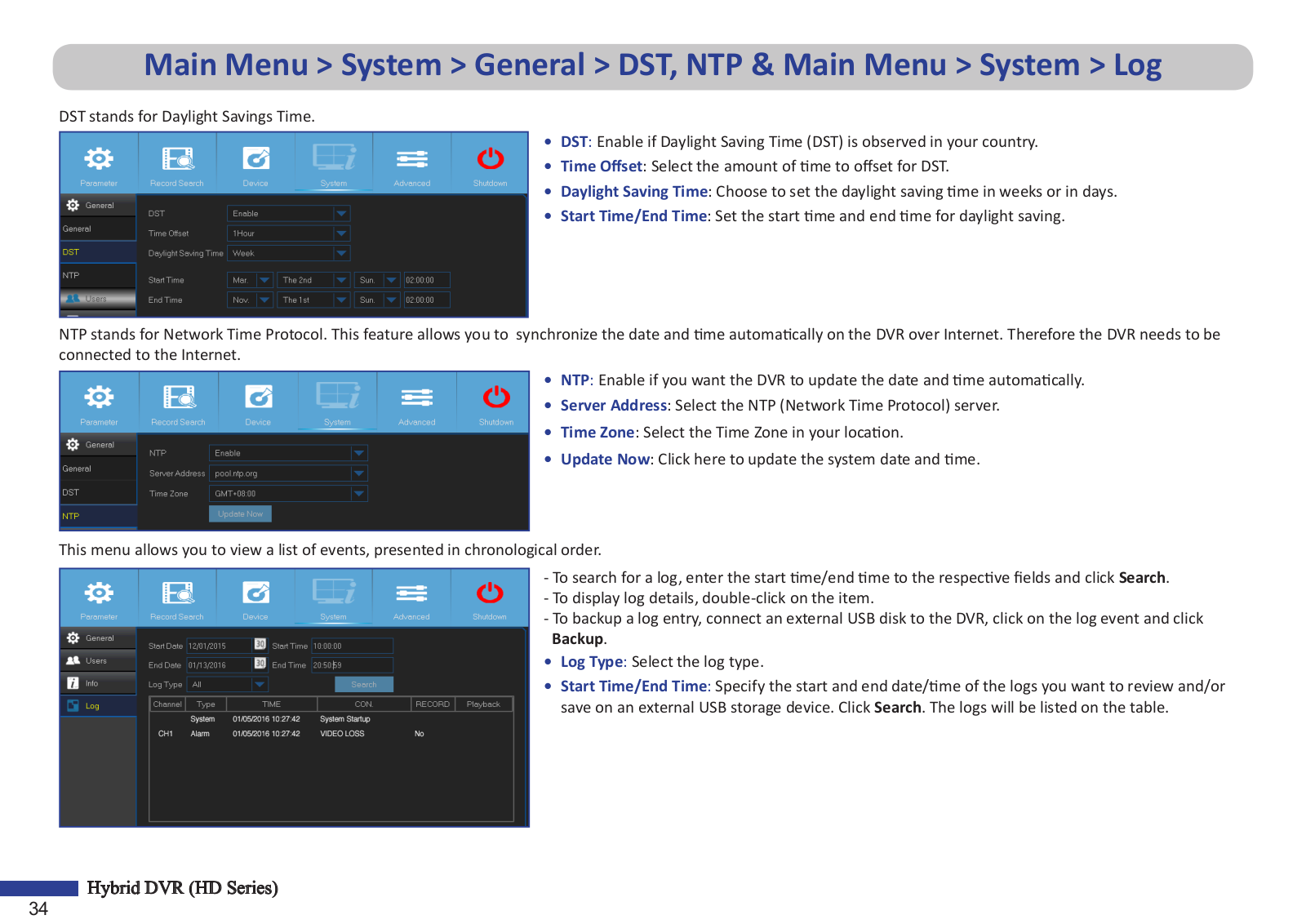Click Shutdown power icon in Log screenshot
Viewport: 1306px width, 924px height.
point(490,593)
